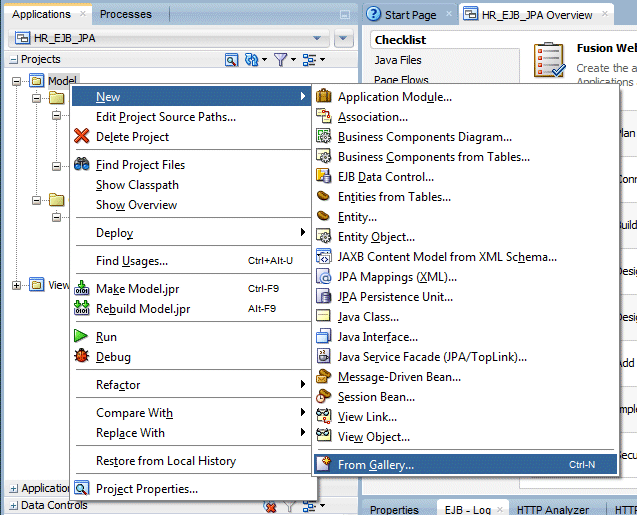Click the View Link icon
This screenshot has width=637, height=515.
click(324, 416)
